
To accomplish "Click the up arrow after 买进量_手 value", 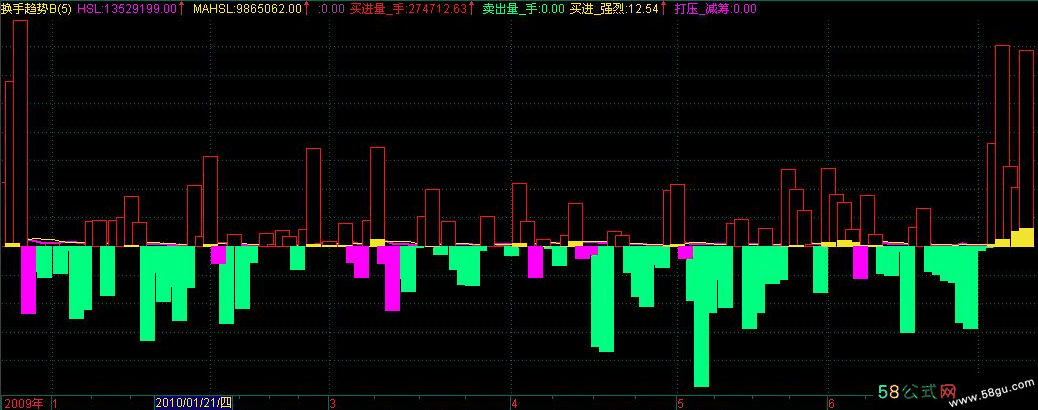I will [471, 8].
